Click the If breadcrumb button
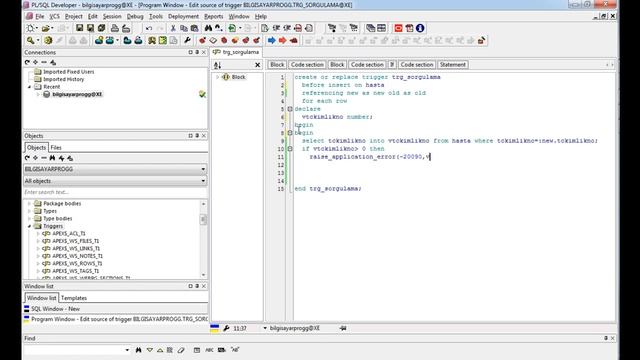The height and width of the screenshot is (360, 640). [x=392, y=64]
